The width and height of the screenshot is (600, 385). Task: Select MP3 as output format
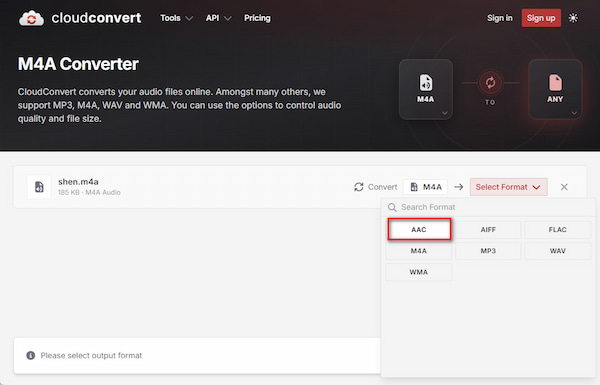point(488,251)
